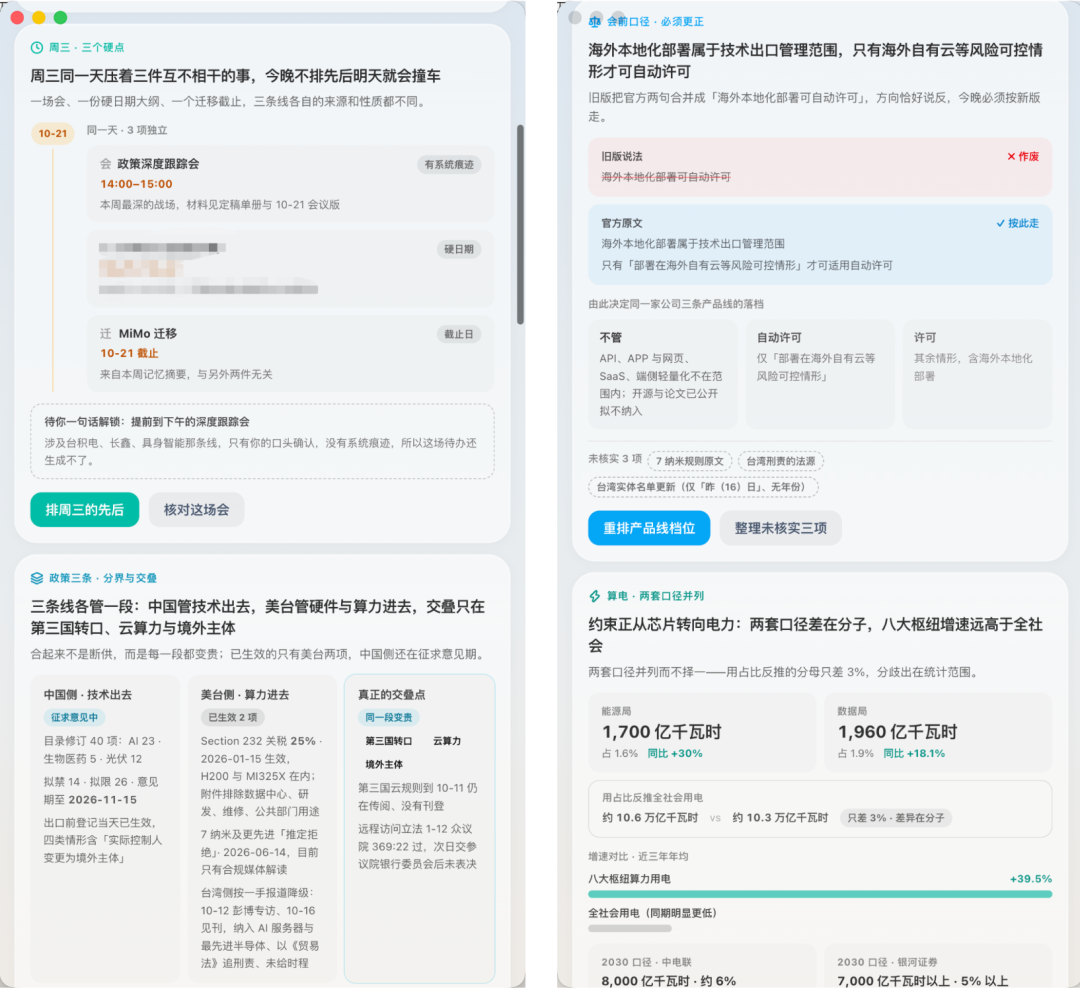Screen dimensions: 1080x989
Task: Select the 自动许可 category card
Action: (x=820, y=374)
